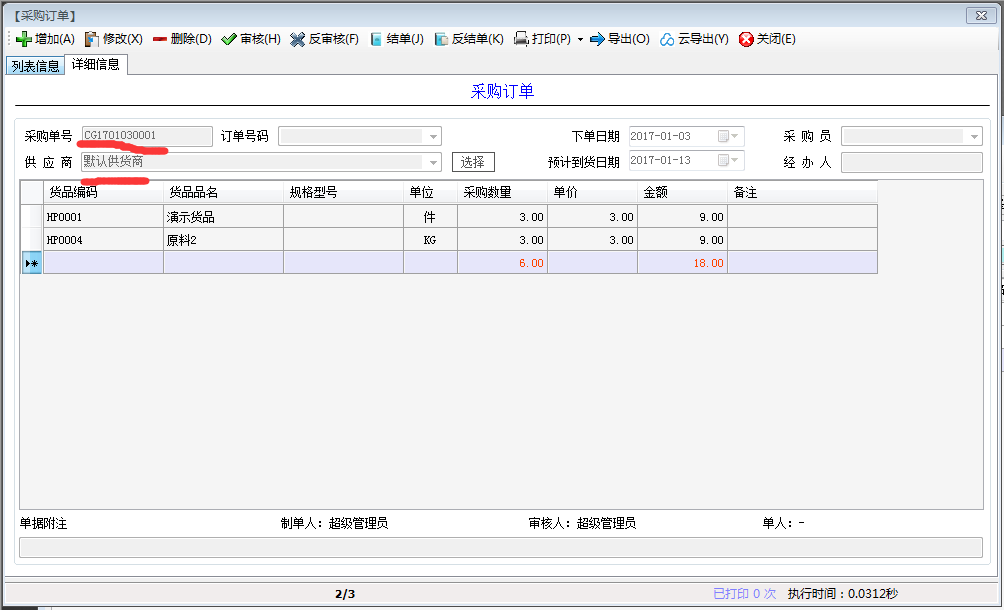
Task: Expand the 订单号码 combo box
Action: (433, 136)
